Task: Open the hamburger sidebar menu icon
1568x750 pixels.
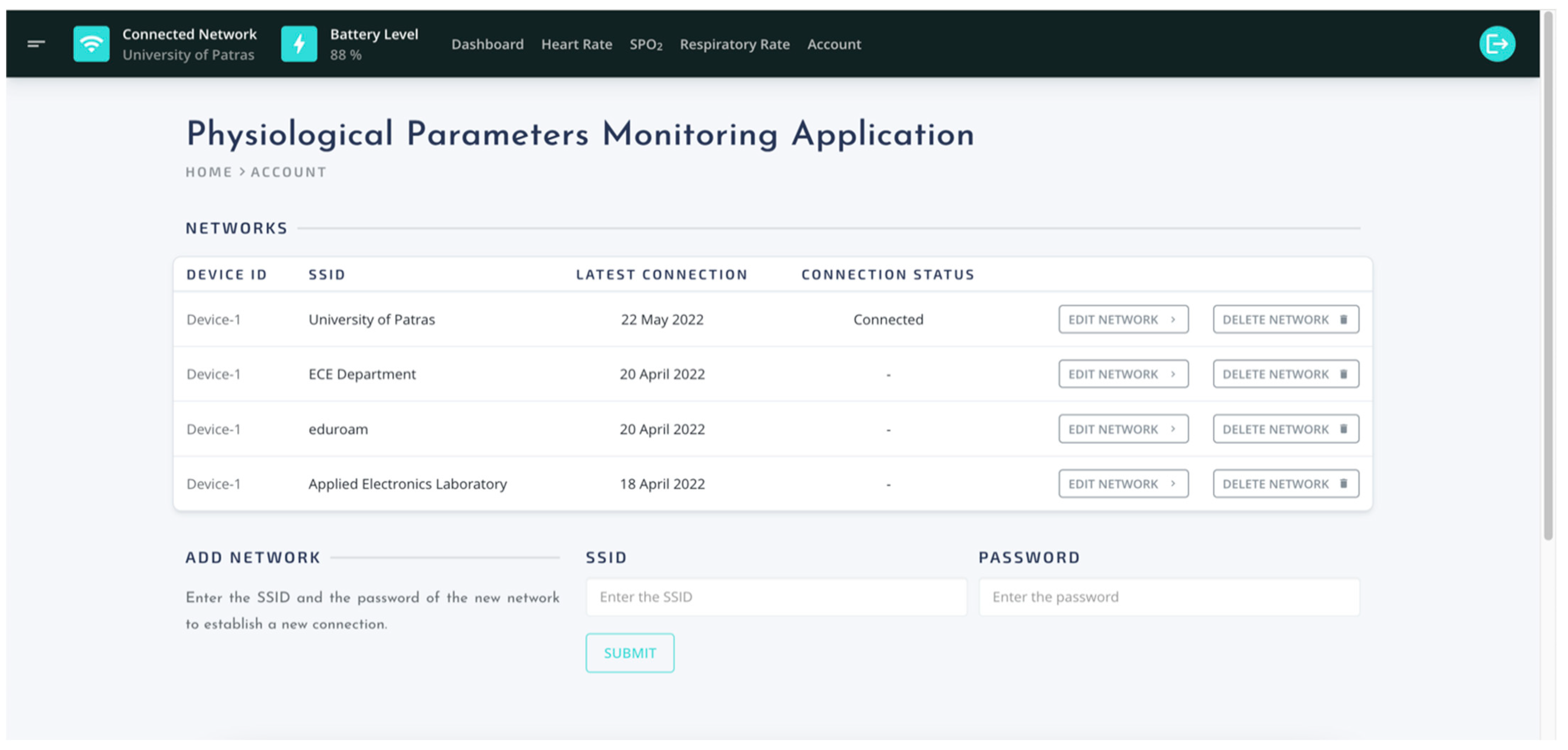Action: pos(36,44)
